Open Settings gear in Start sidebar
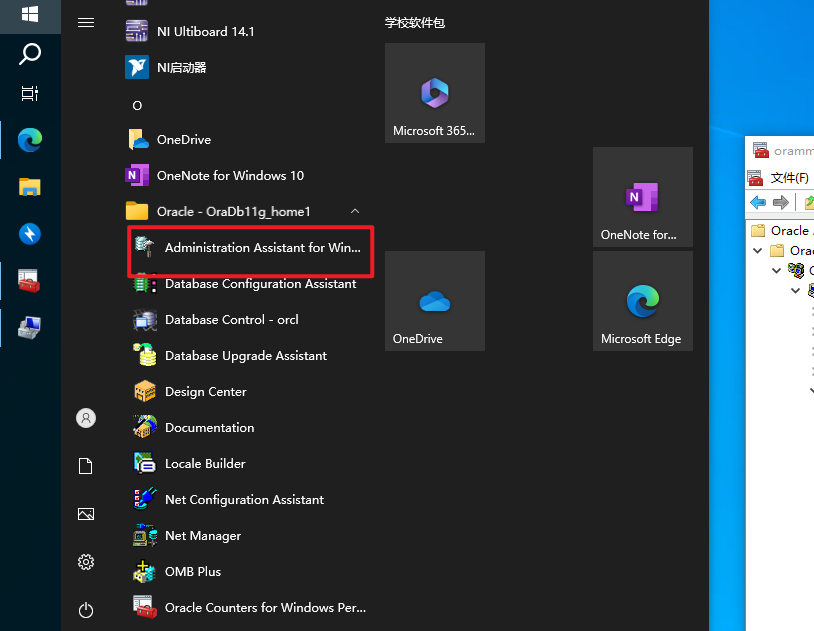The image size is (814, 631). point(86,562)
